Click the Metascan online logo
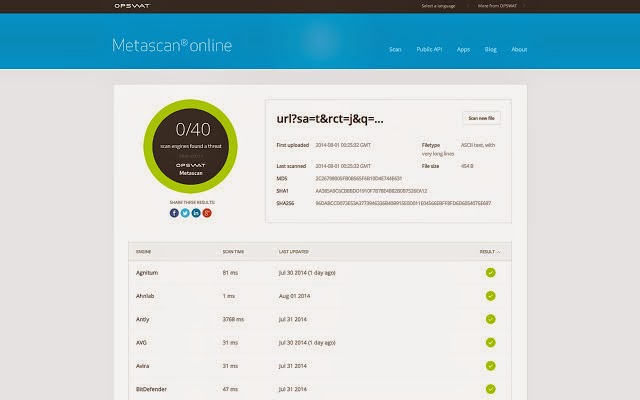 point(172,45)
